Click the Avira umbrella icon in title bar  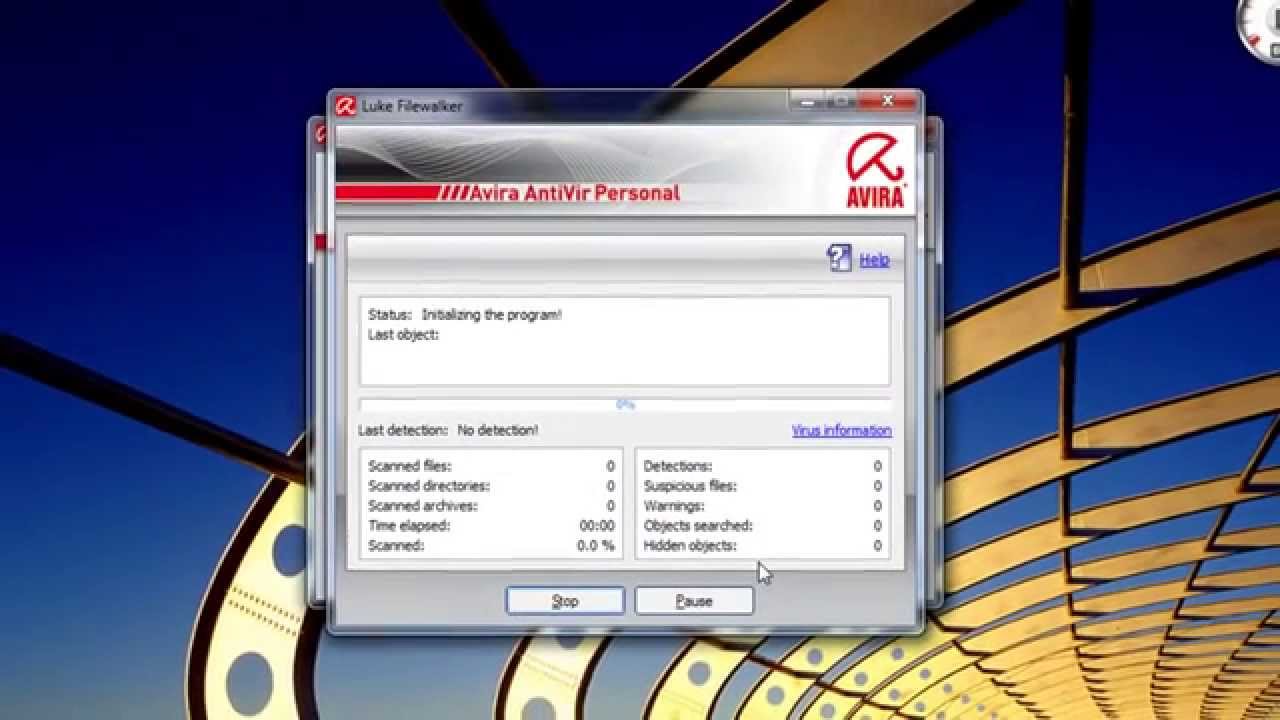(x=346, y=106)
